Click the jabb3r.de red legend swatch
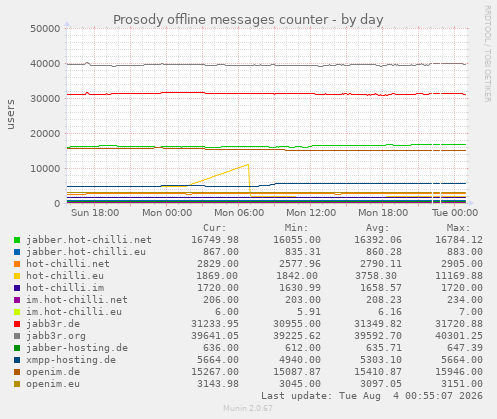The image size is (497, 419). 17,324
